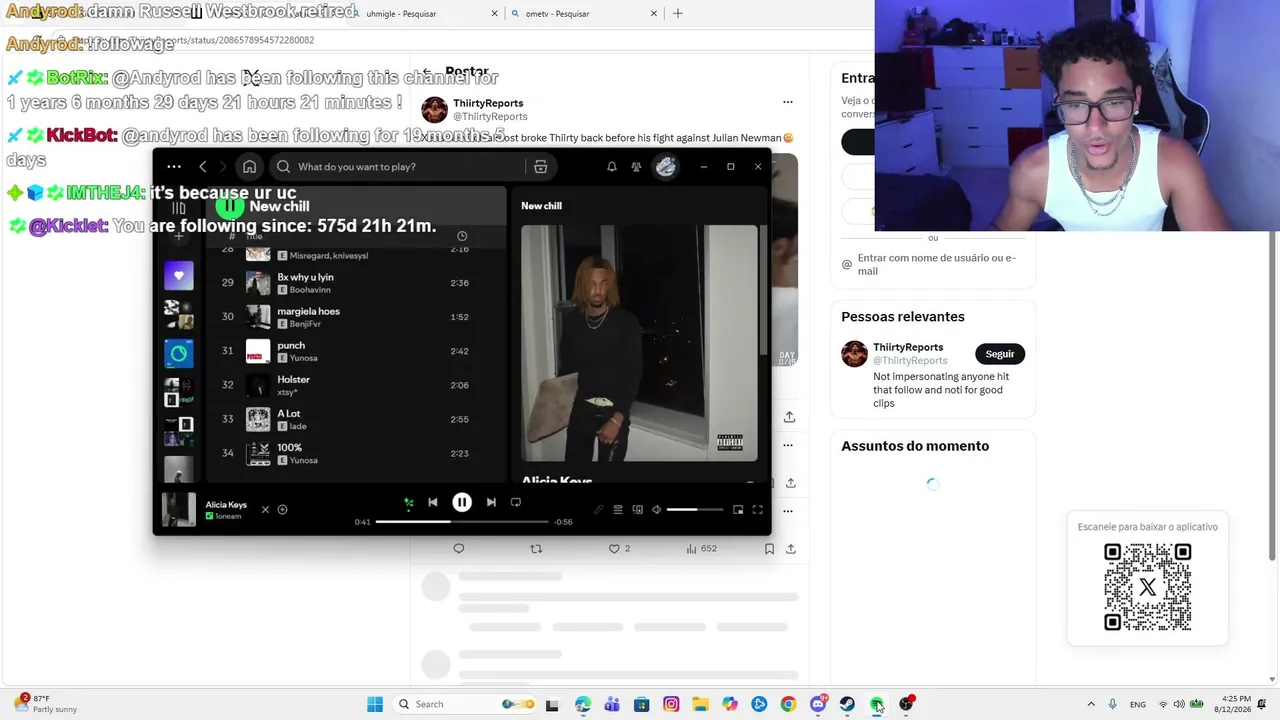Toggle repeat mode in Spotify
Image resolution: width=1280 pixels, height=720 pixels.
pos(516,502)
